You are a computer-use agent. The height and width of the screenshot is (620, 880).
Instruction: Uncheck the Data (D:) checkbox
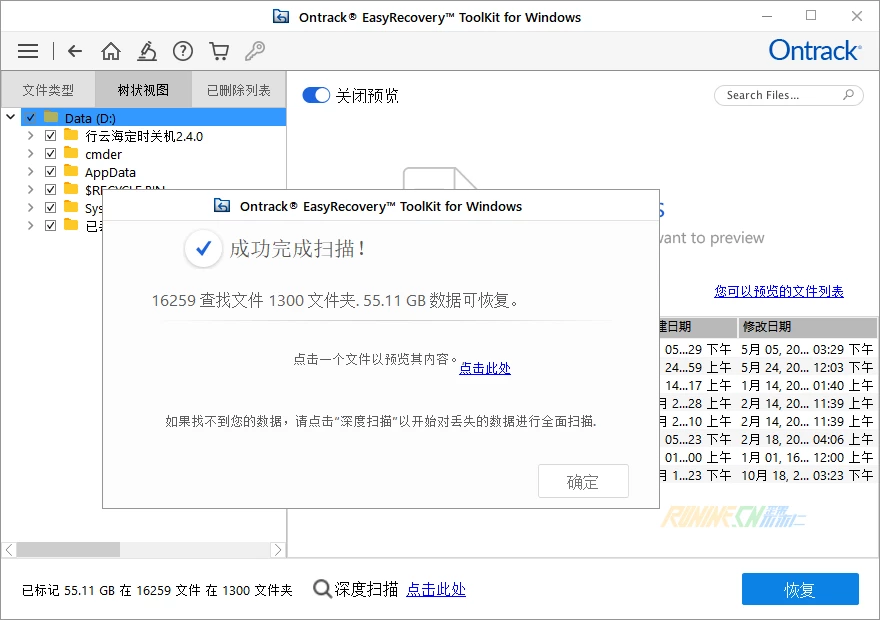31,118
